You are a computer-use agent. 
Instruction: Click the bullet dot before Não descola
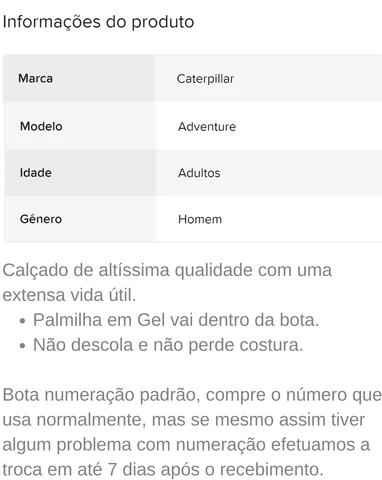tap(23, 346)
